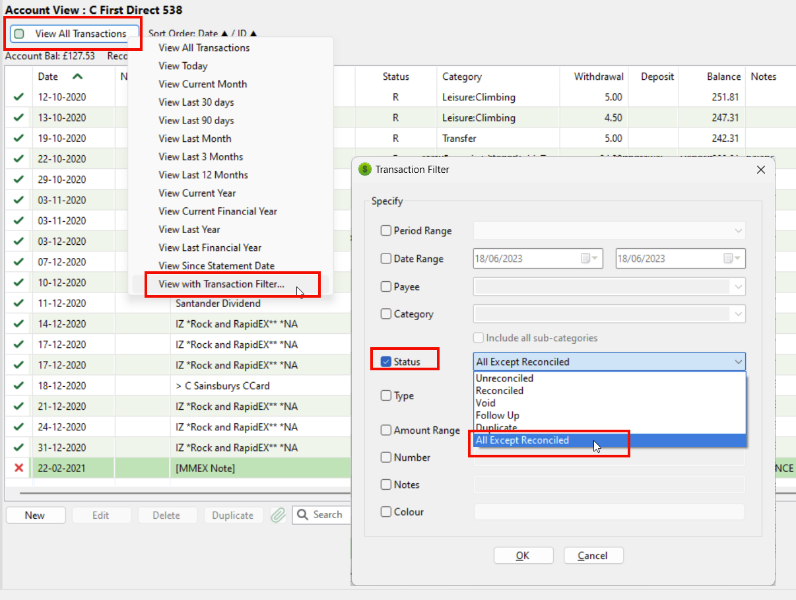Click the Date column sort arrow
796x600 pixels.
click(x=78, y=76)
